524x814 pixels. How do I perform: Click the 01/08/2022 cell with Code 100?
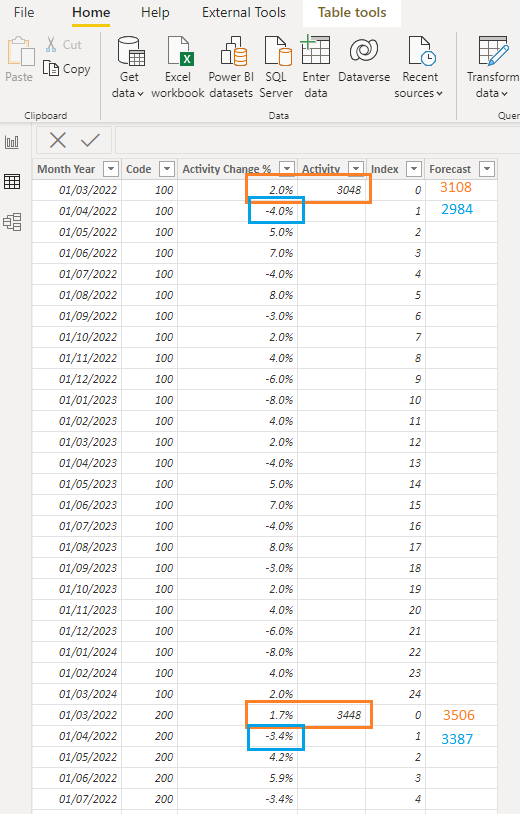pos(77,295)
